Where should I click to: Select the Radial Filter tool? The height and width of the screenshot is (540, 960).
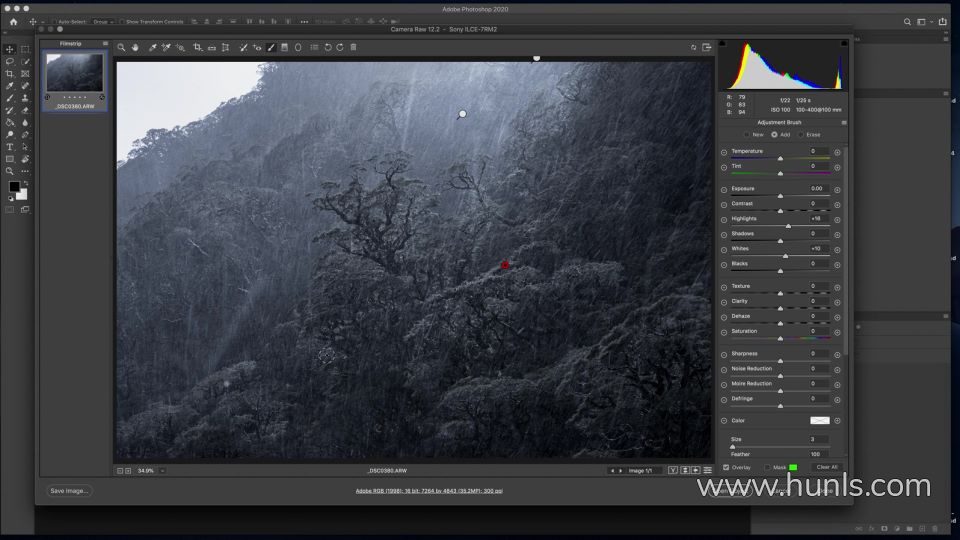(298, 47)
